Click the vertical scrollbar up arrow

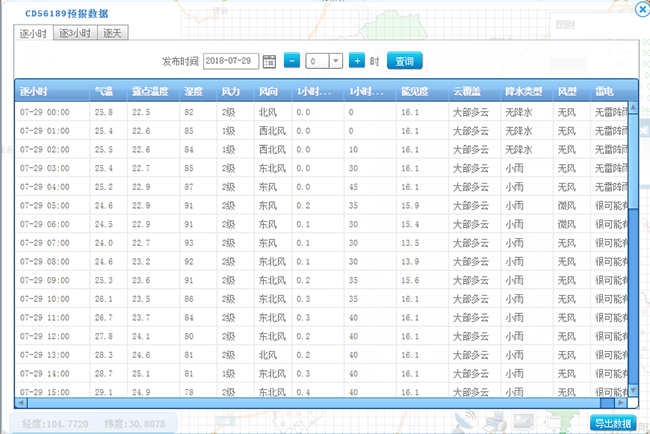[x=633, y=108]
